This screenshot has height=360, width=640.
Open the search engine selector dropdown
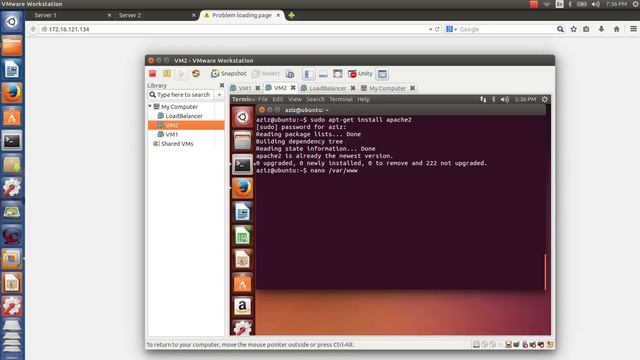coord(451,29)
